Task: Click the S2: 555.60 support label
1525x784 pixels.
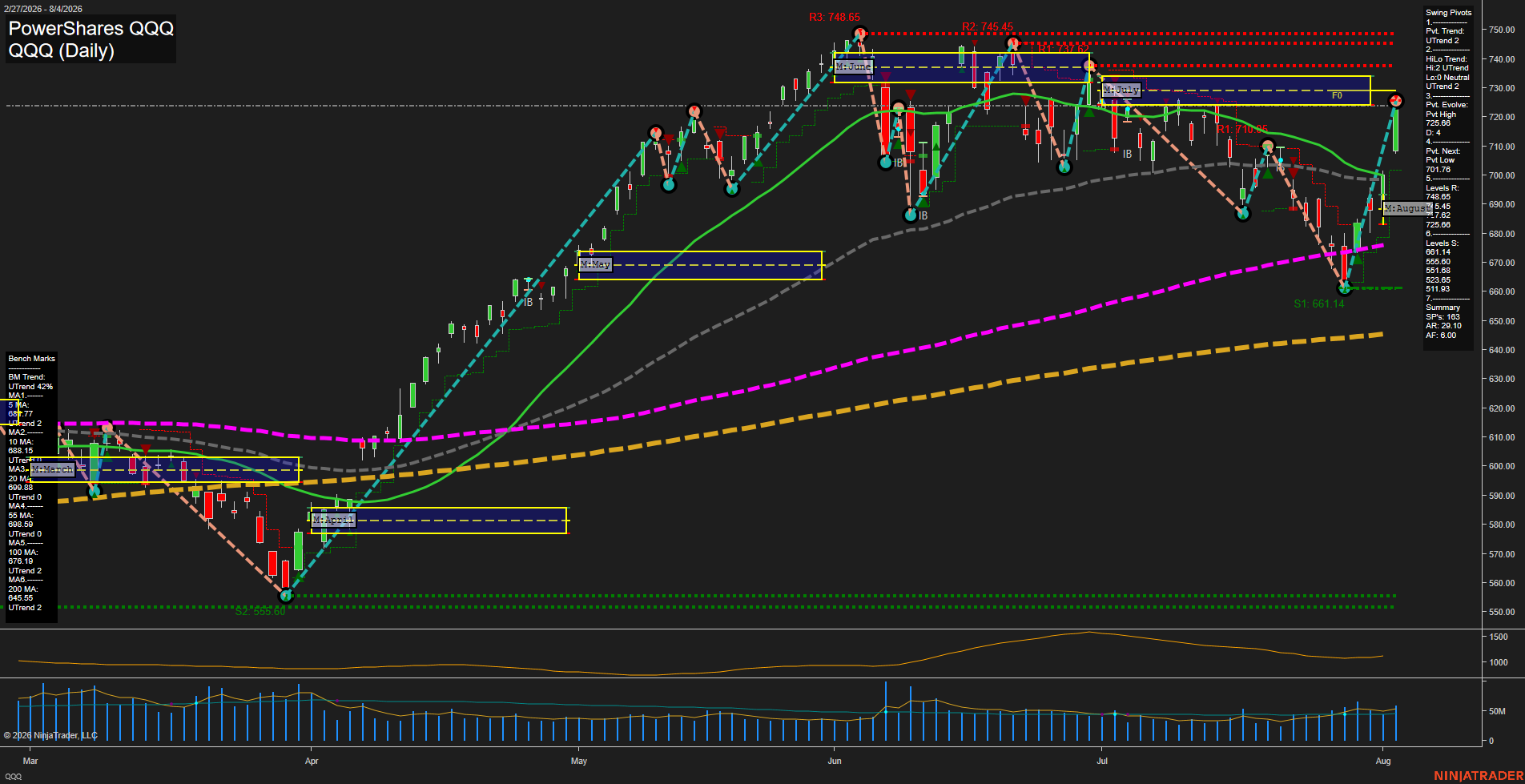Action: [260, 611]
